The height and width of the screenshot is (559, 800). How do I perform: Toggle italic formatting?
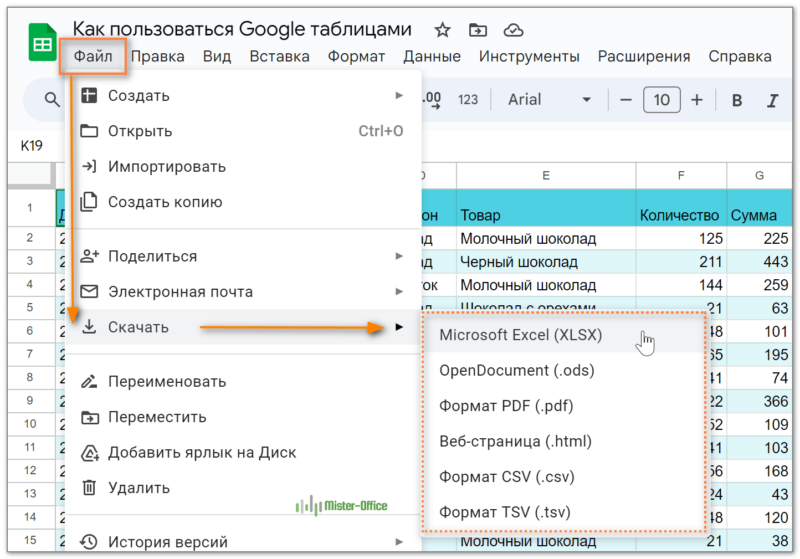click(772, 100)
